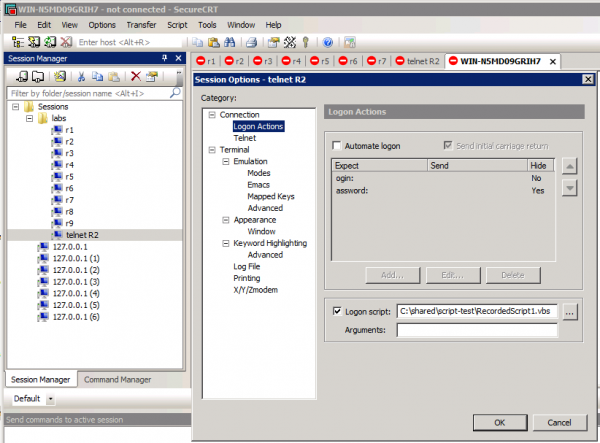Screen dimensions: 600x443
Task: Uncheck the Logon script checkbox
Action: tap(337, 312)
